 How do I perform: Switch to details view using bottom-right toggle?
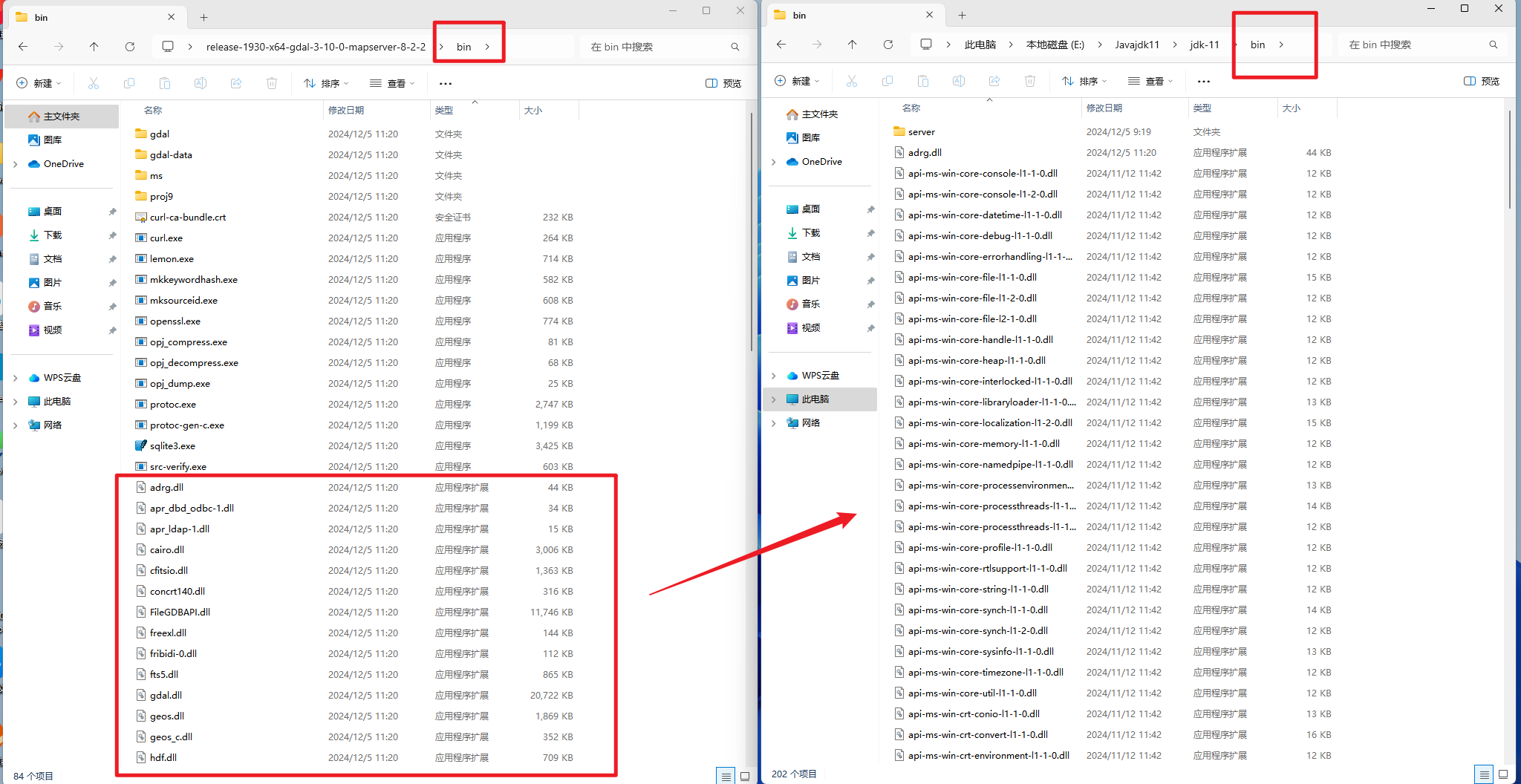1484,774
